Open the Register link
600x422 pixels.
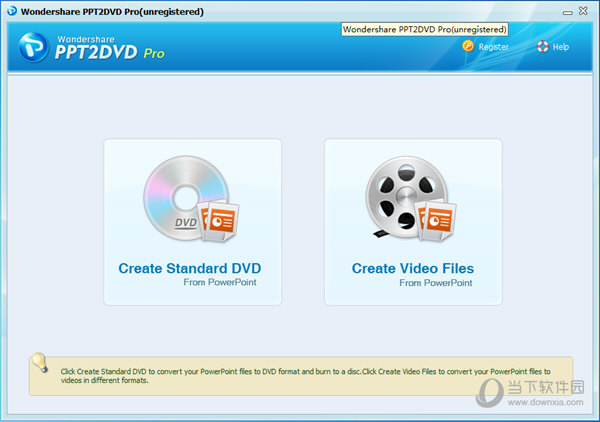tap(493, 47)
